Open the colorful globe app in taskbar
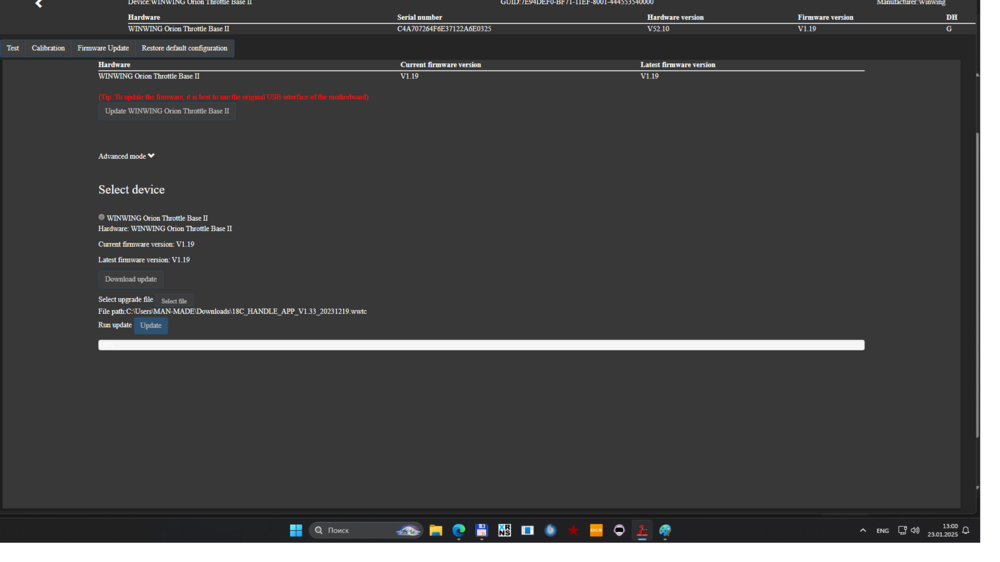Image resolution: width=1000 pixels, height=562 pixels. click(665, 531)
